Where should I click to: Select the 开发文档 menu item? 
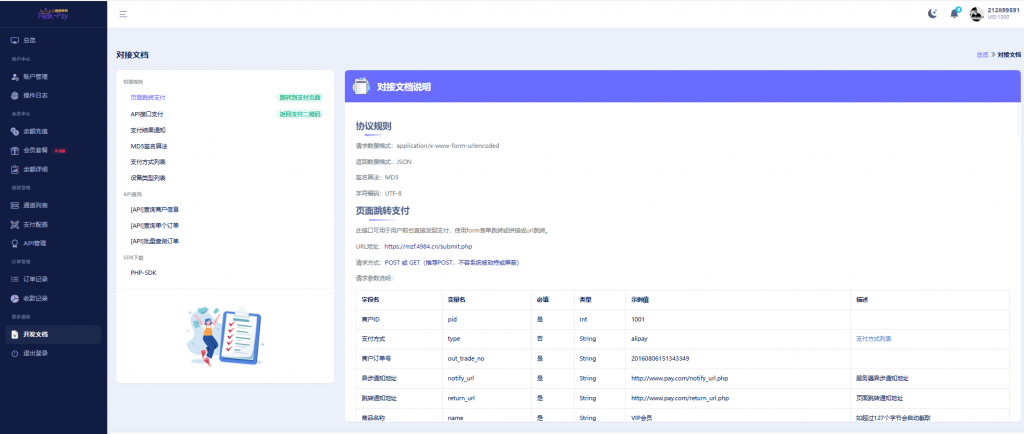(54, 335)
